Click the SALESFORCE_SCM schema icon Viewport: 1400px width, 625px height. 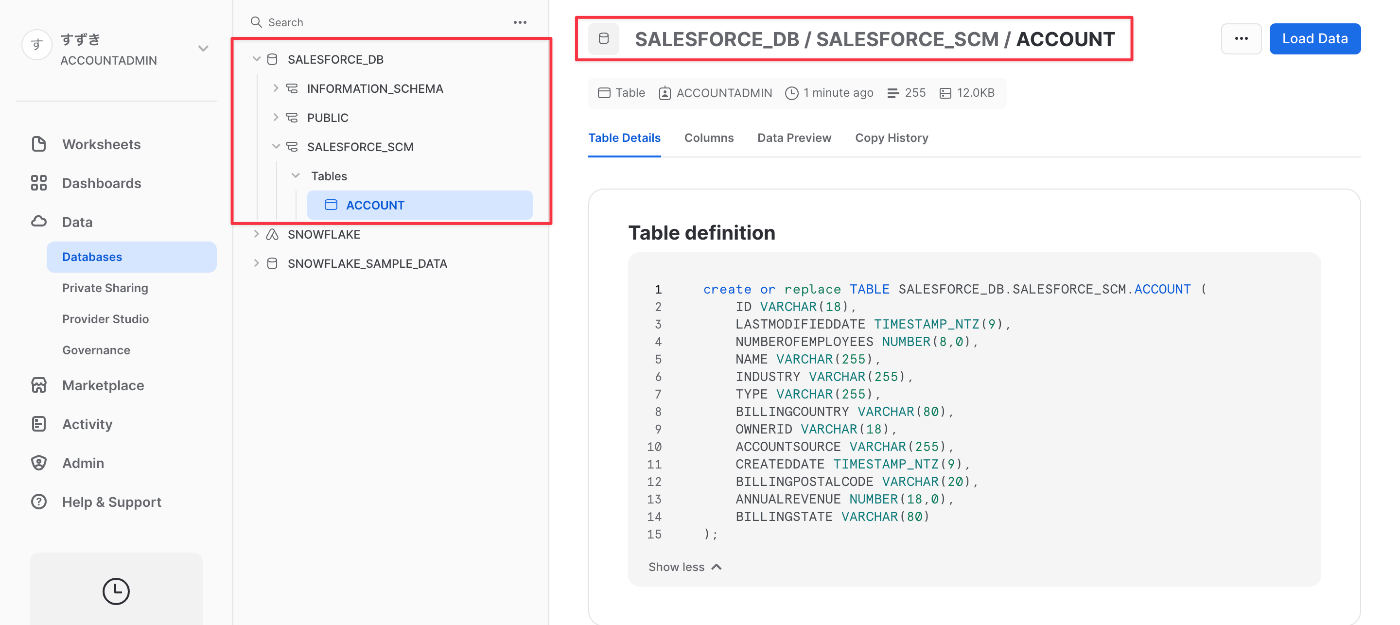(x=292, y=146)
